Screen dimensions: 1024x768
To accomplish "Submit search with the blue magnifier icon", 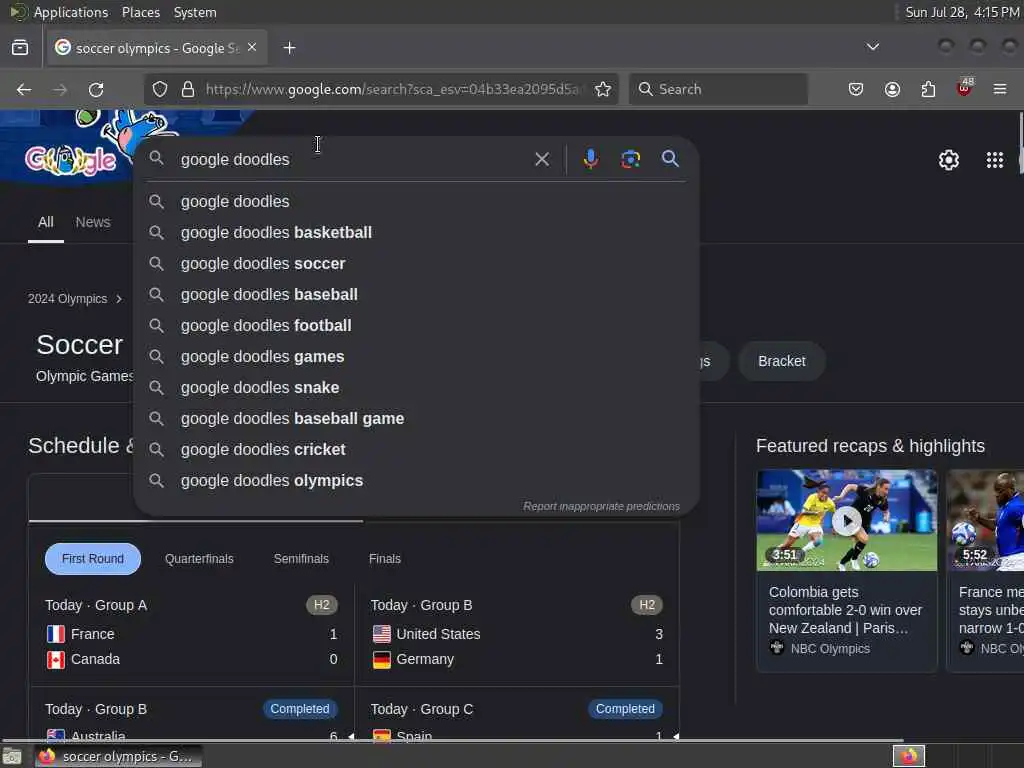I will 670,159.
